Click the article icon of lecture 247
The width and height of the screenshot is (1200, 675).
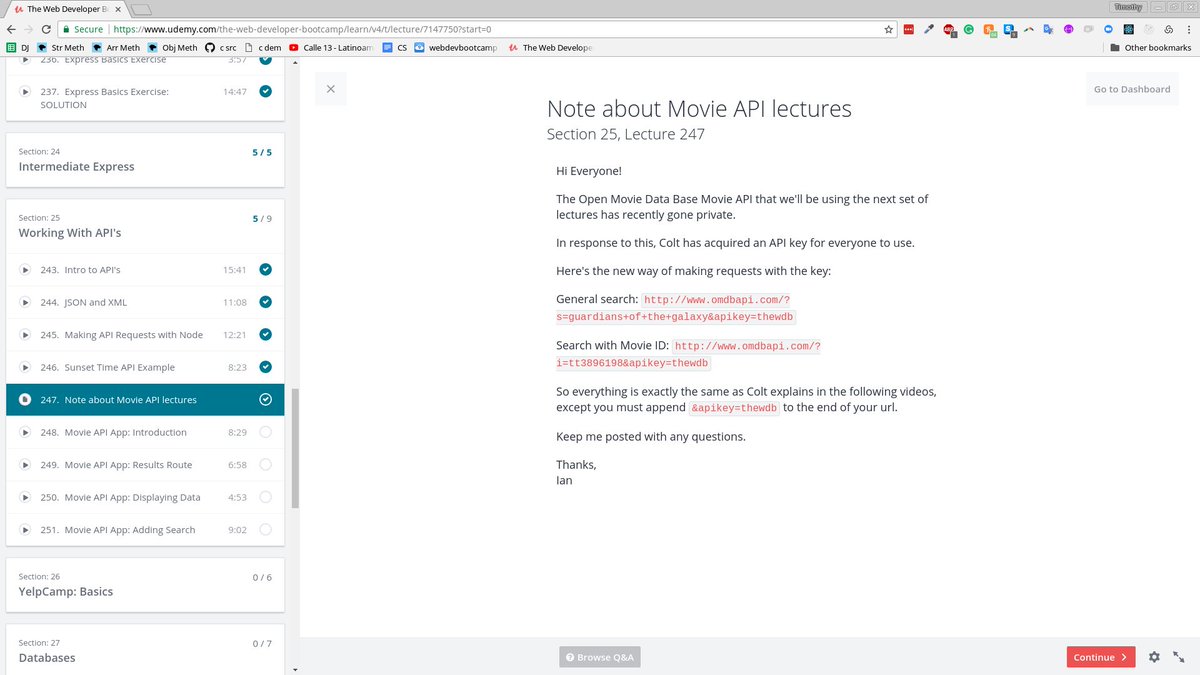(26, 400)
